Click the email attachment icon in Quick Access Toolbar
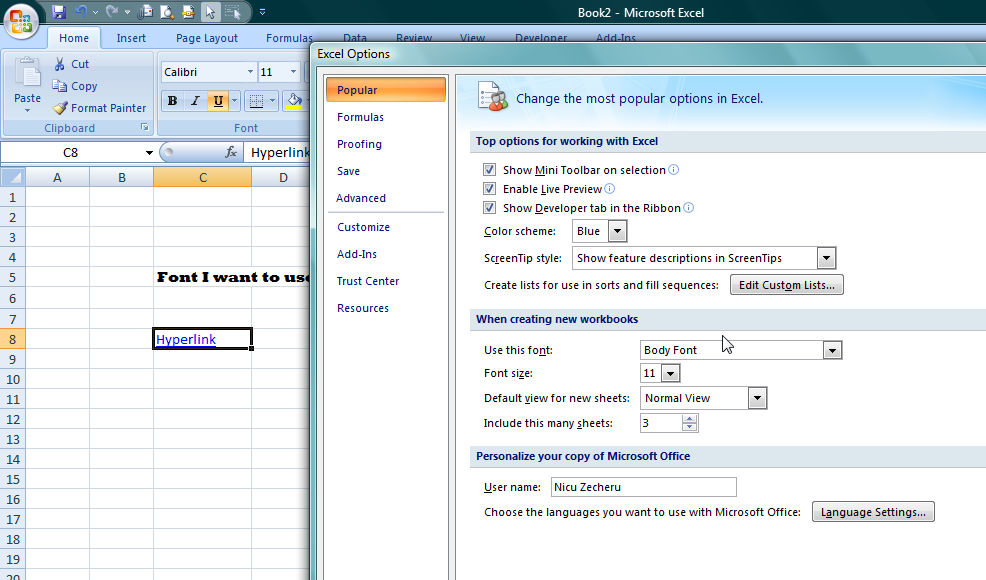986x580 pixels. 145,12
